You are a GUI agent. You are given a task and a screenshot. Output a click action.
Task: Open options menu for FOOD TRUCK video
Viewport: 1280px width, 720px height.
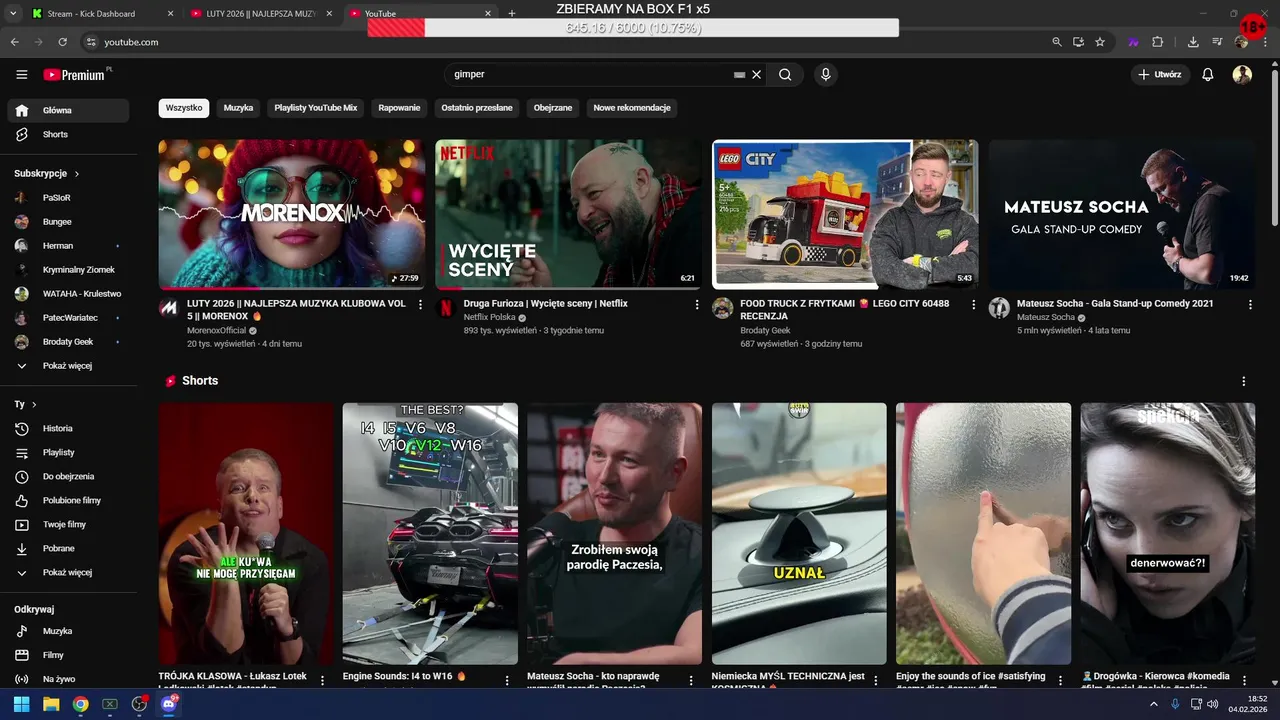pos(973,305)
